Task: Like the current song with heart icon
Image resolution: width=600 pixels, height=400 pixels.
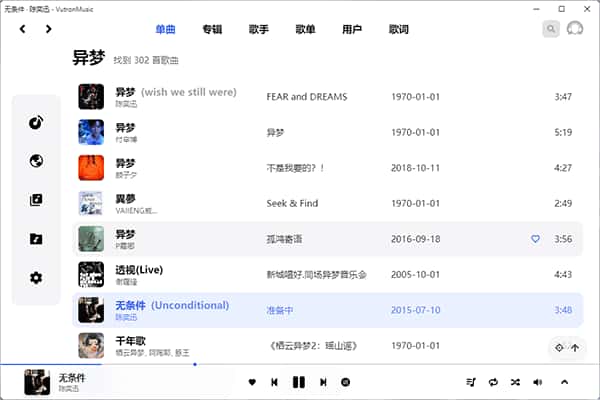Action: click(252, 382)
